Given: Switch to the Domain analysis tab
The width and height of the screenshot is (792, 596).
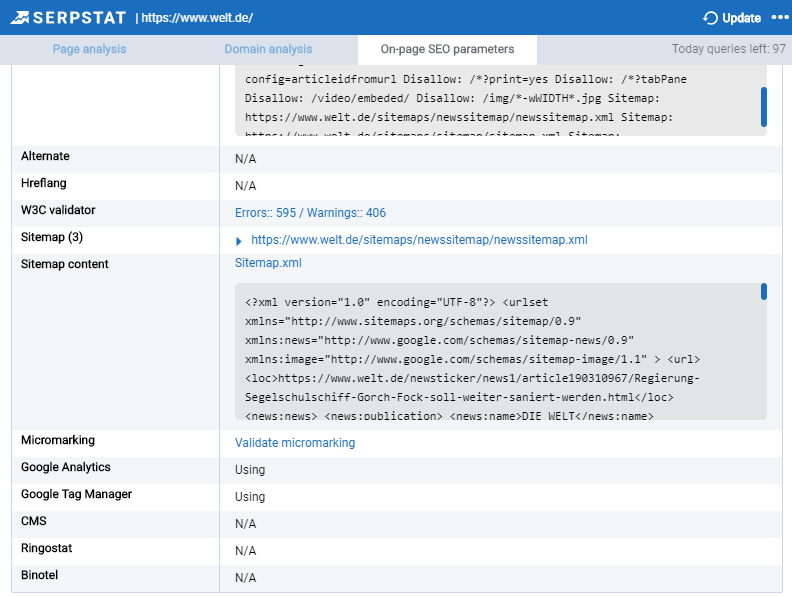Looking at the screenshot, I should click(x=268, y=49).
